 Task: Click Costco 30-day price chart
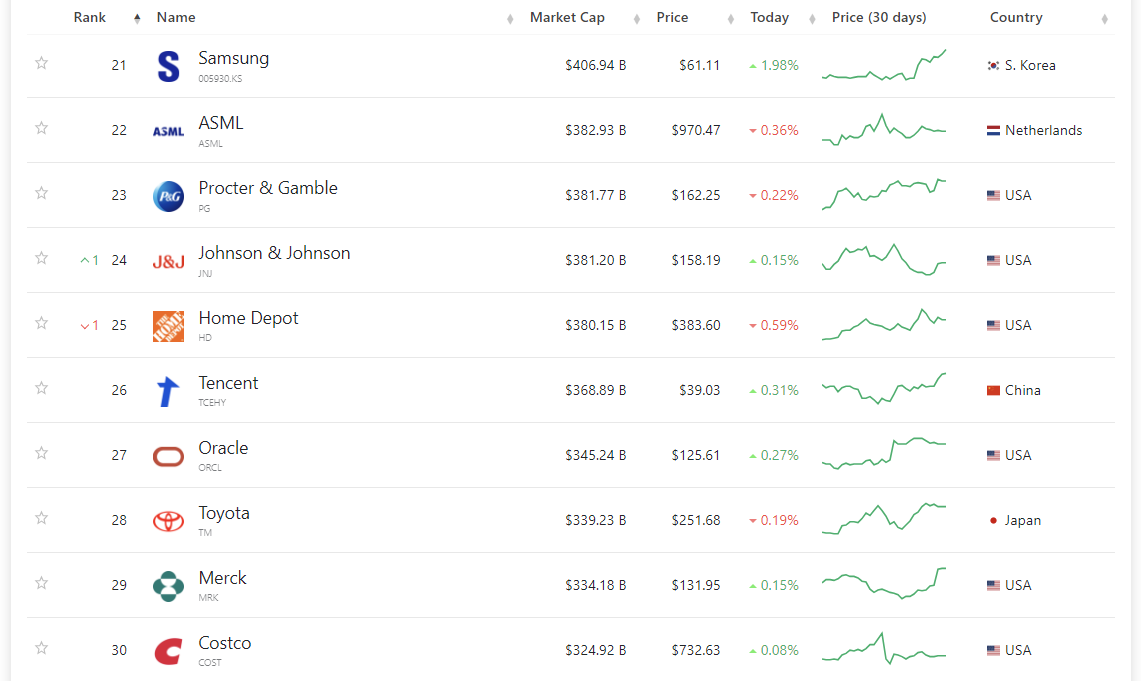884,649
